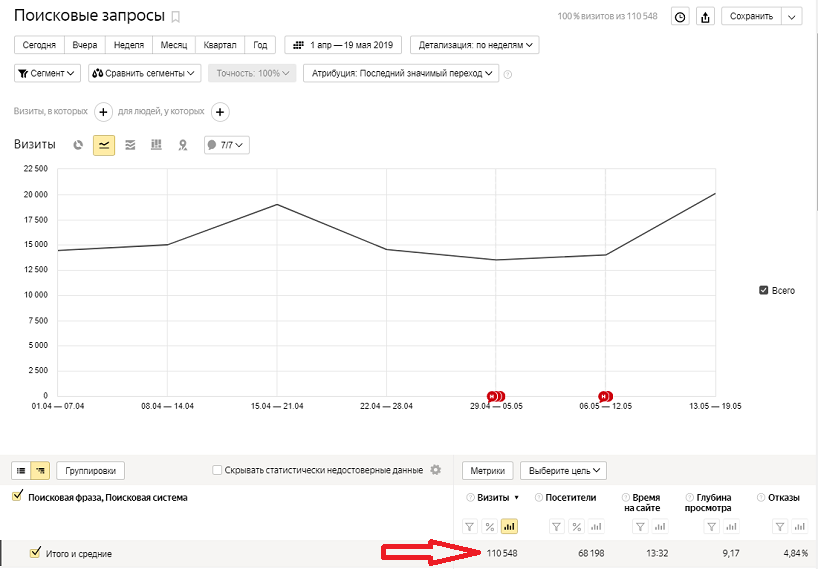818x569 pixels.
Task: Click annotation marker on 29.04 — 05.05
Action: tap(496, 396)
